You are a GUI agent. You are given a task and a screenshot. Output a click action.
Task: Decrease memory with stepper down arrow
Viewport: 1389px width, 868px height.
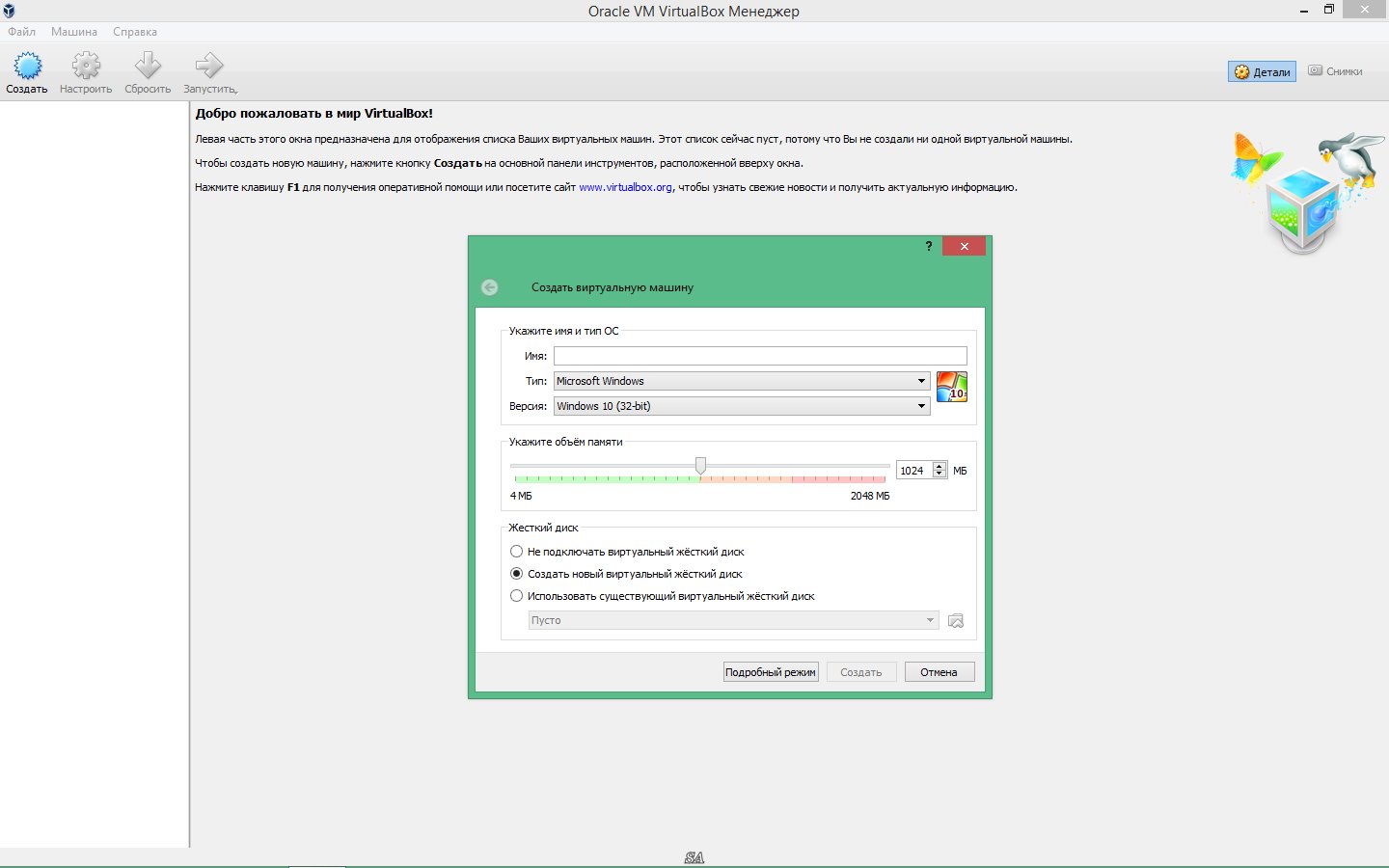coord(940,475)
